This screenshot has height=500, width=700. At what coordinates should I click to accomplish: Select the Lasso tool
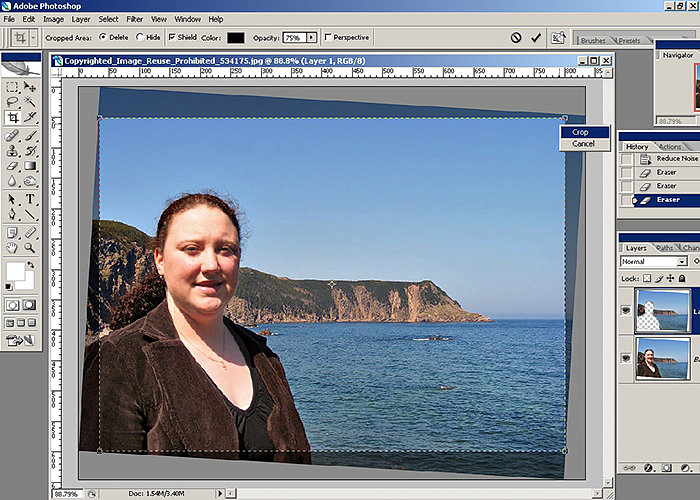12,102
